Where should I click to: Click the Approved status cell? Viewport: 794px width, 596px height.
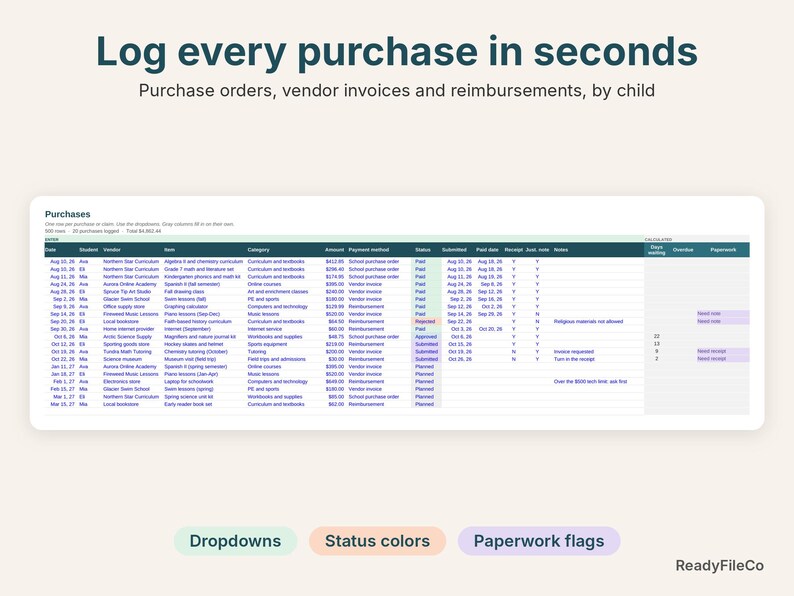tap(426, 337)
